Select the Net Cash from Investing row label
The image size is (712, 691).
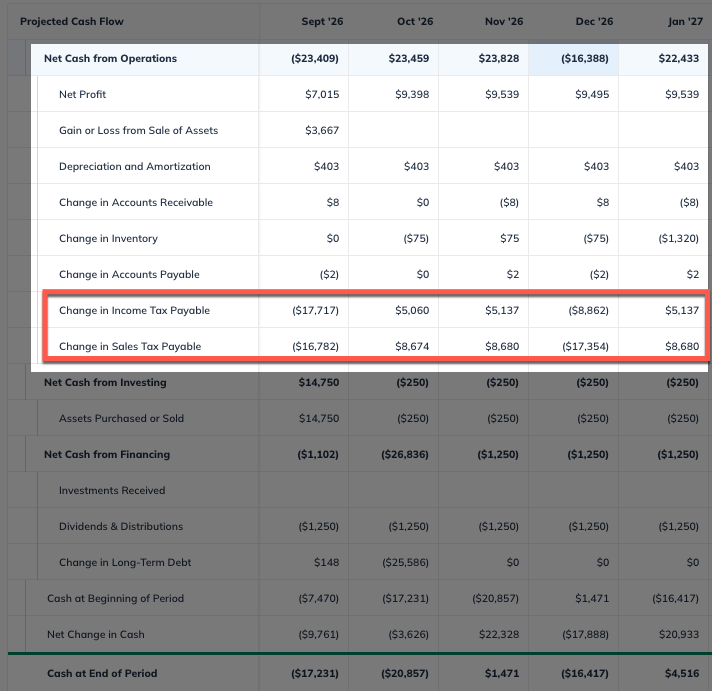[x=105, y=382]
